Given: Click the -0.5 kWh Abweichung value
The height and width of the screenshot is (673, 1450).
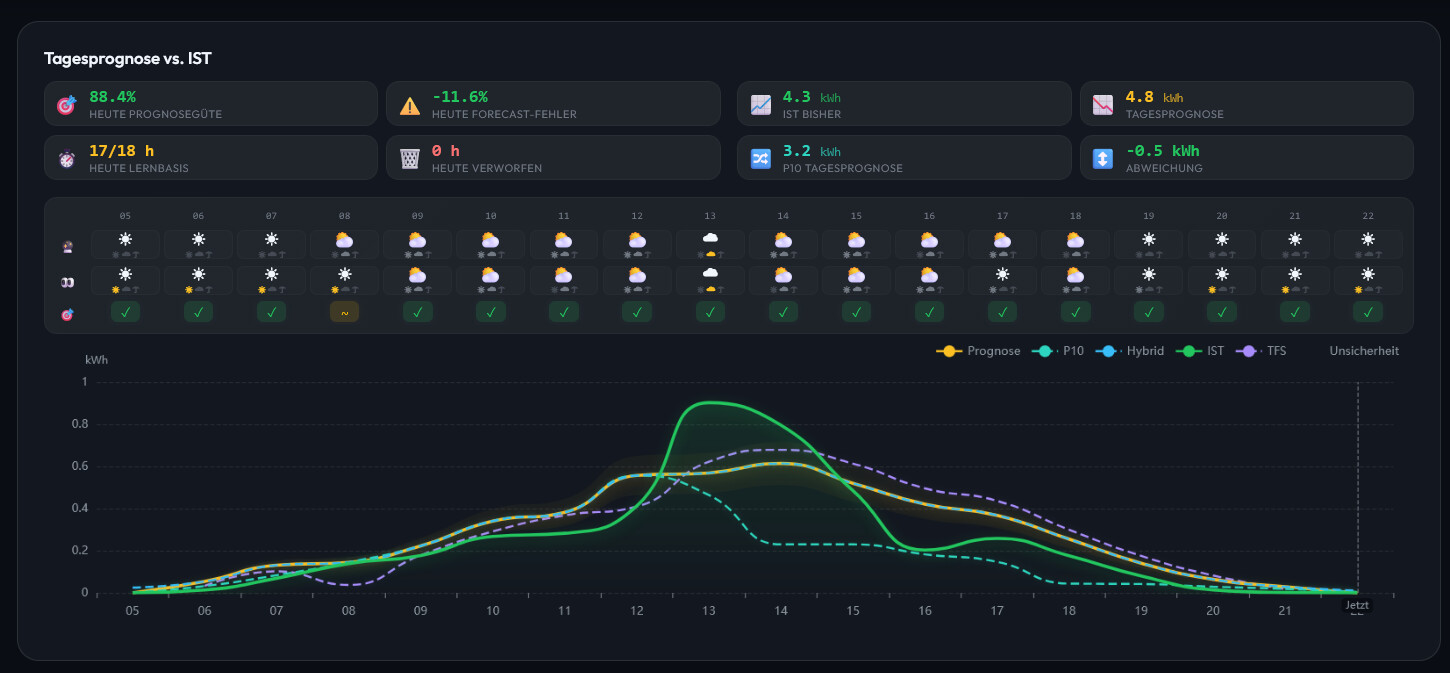Looking at the screenshot, I should pyautogui.click(x=1162, y=151).
